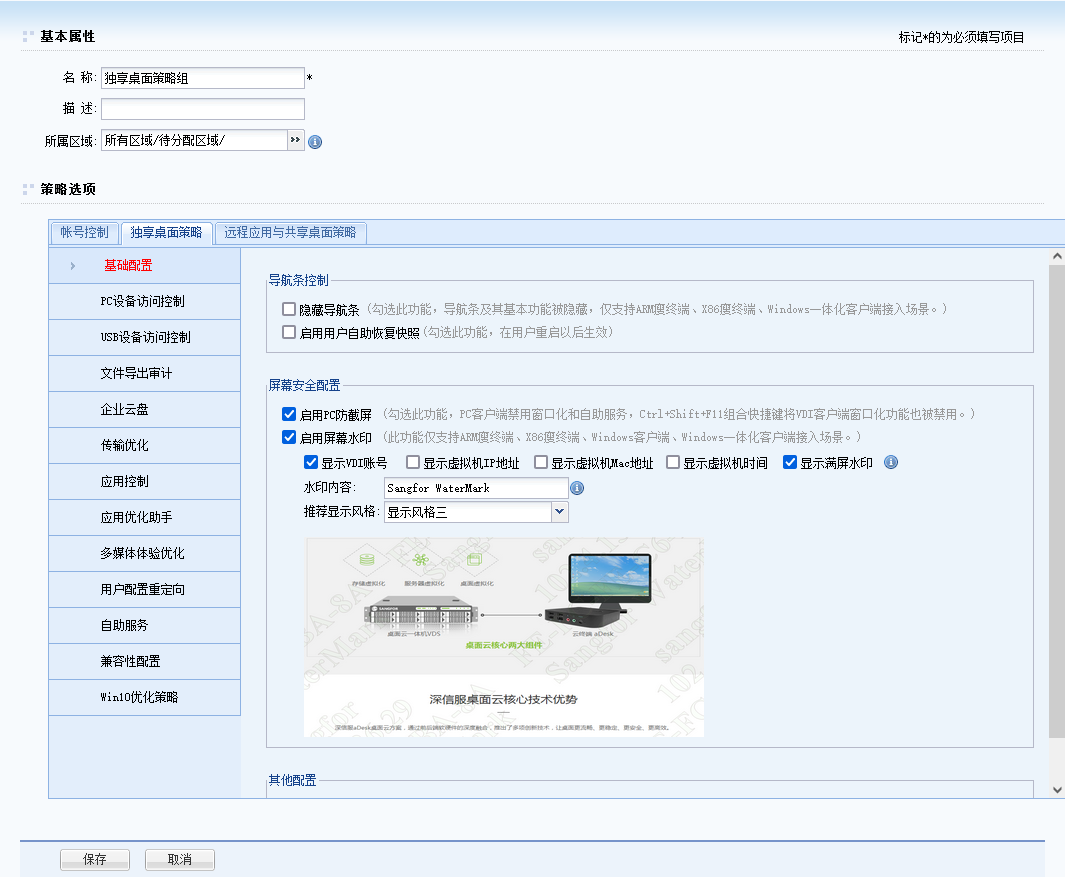Open Win10优化策略 settings
Viewport: 1065px width, 877px height.
click(144, 698)
